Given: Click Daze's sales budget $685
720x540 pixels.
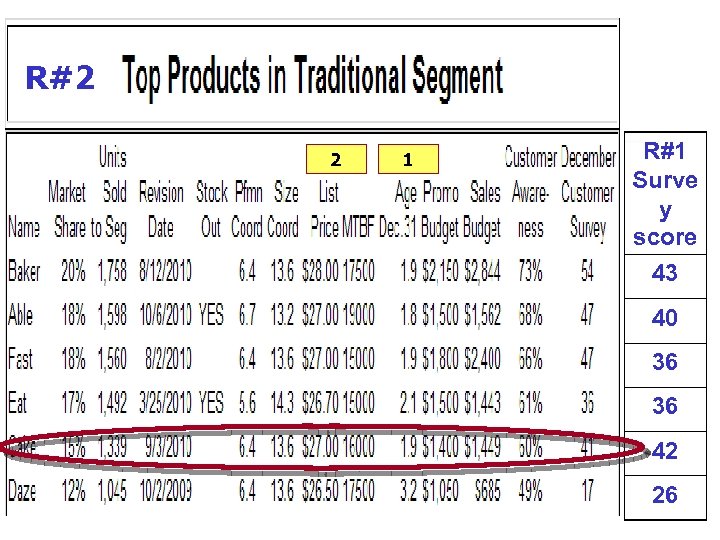Looking at the screenshot, I should click(488, 491).
